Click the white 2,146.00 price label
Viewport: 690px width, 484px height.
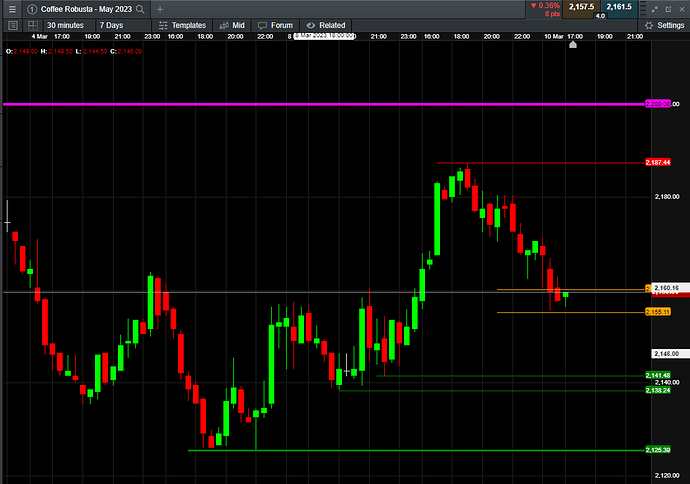pyautogui.click(x=670, y=354)
